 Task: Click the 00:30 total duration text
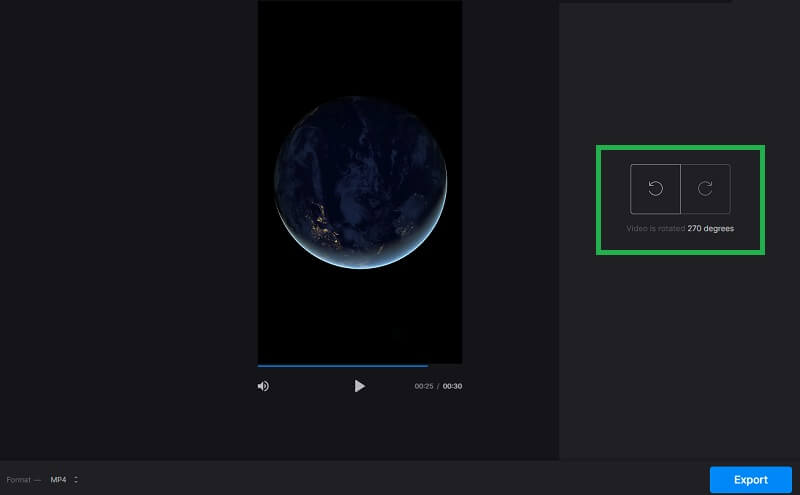point(452,386)
